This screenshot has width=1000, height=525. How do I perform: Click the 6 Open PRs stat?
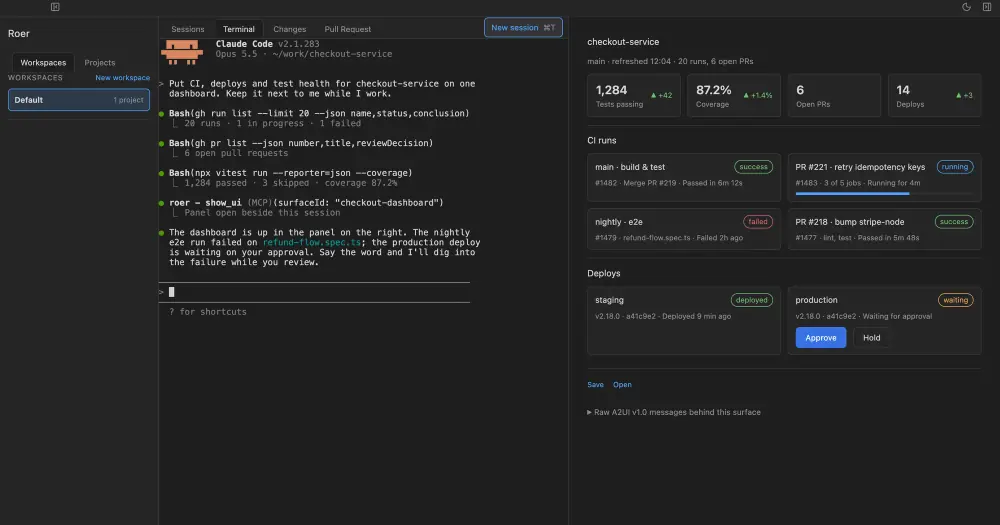tap(834, 96)
